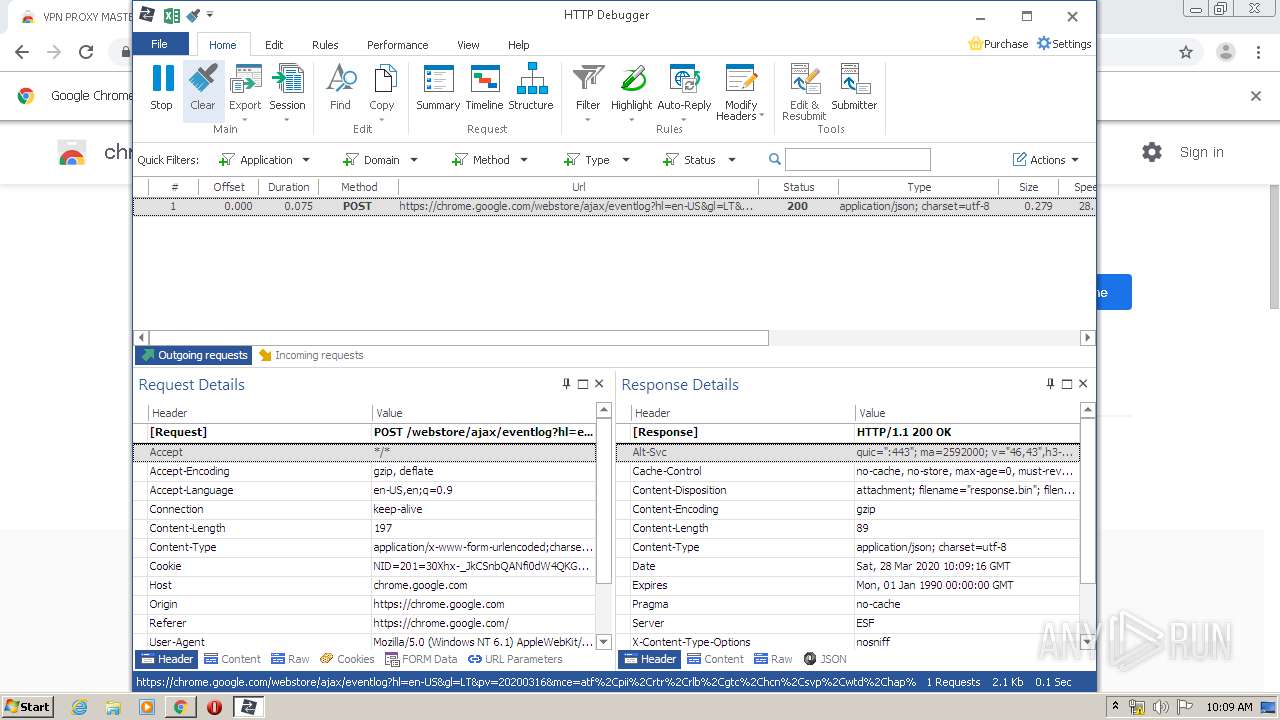Open Chrome from the taskbar
Image resolution: width=1280 pixels, height=720 pixels.
point(180,707)
